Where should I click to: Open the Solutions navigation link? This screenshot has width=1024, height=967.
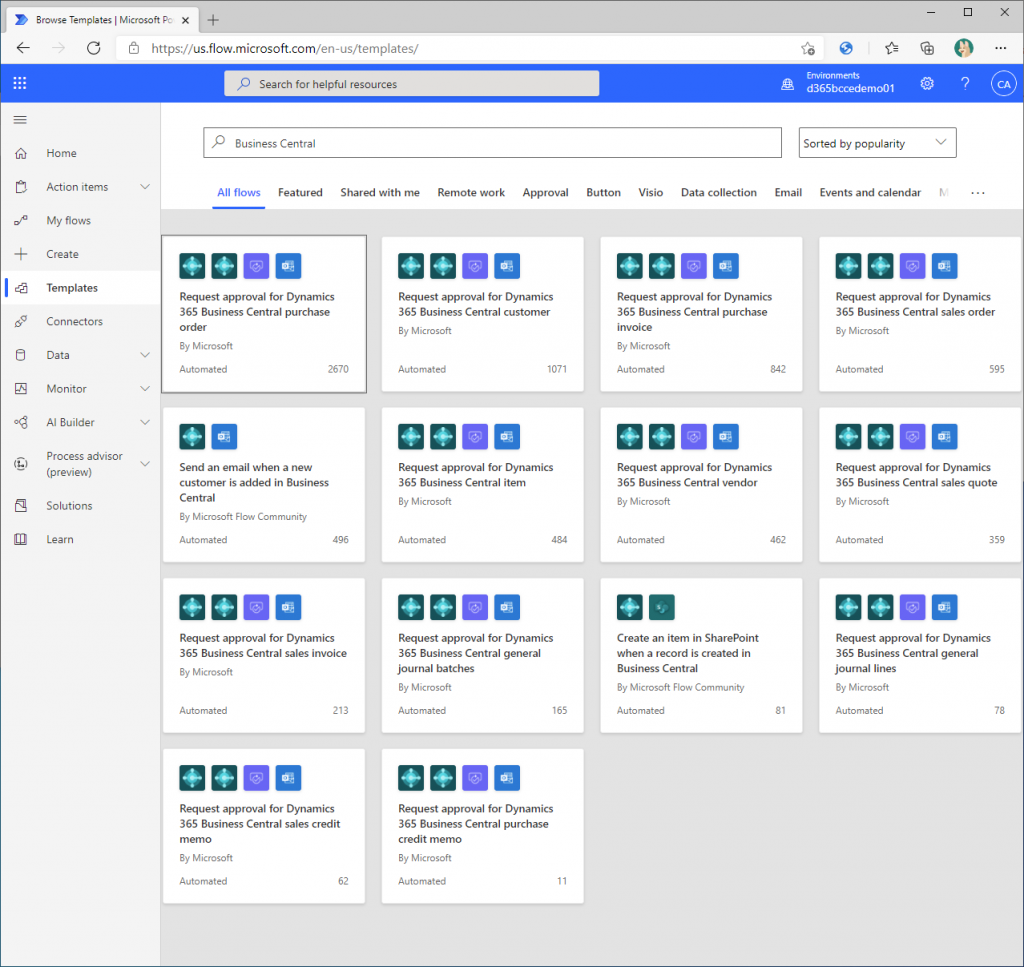(x=69, y=505)
